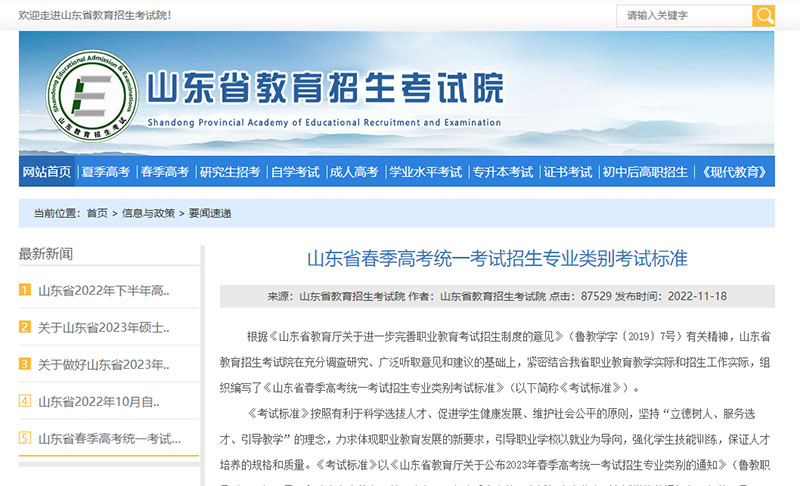The height and width of the screenshot is (486, 800).
Task: Click the number 1 news badge
Action: point(25,291)
